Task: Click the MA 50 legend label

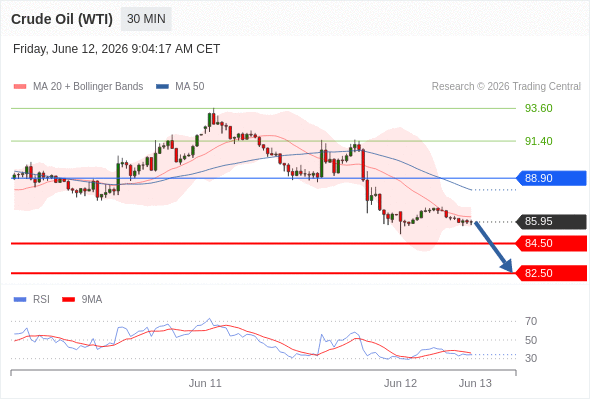Action: coord(190,87)
